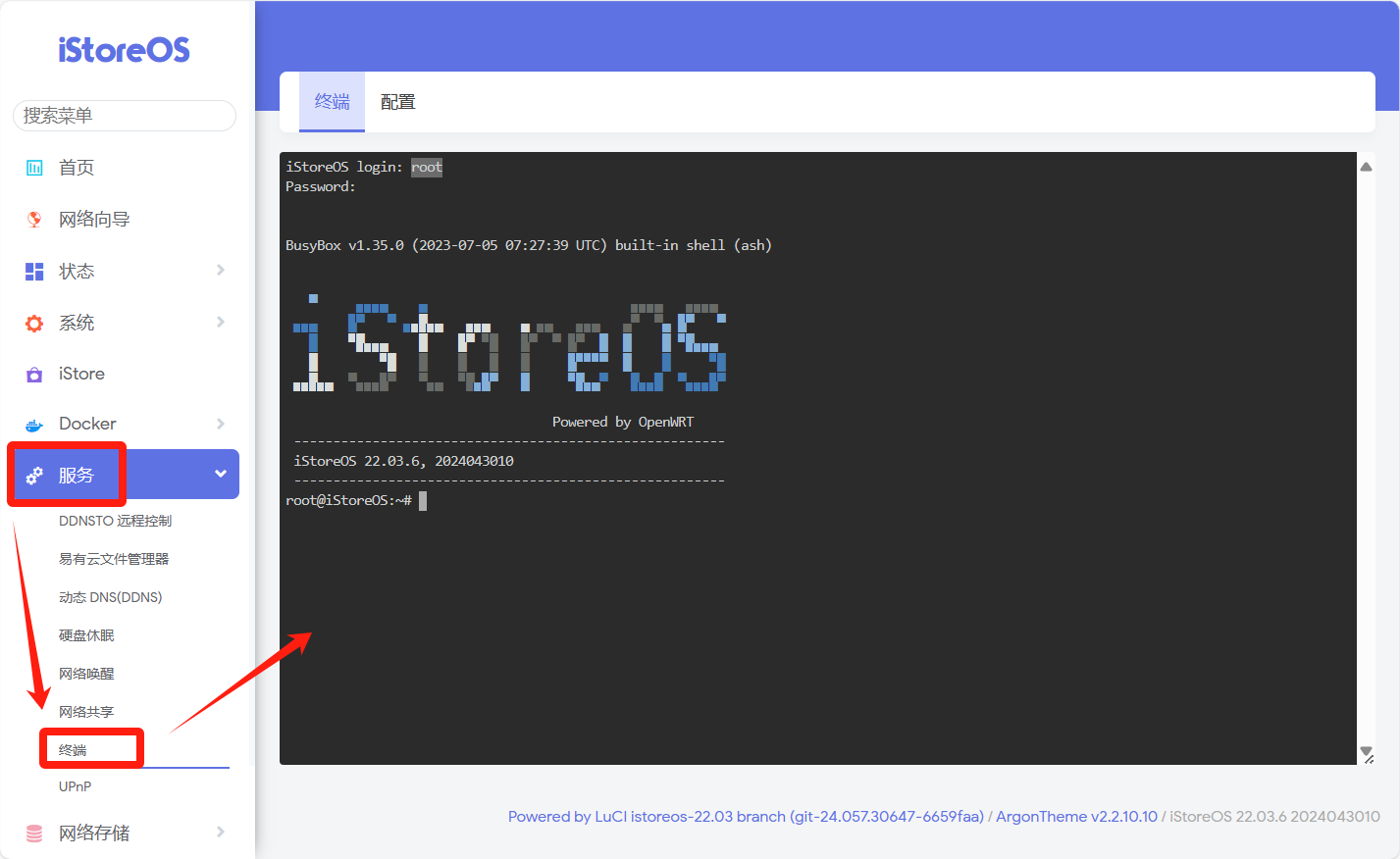Click in the 搜索菜单 search field
This screenshot has width=1400, height=859.
[x=125, y=116]
